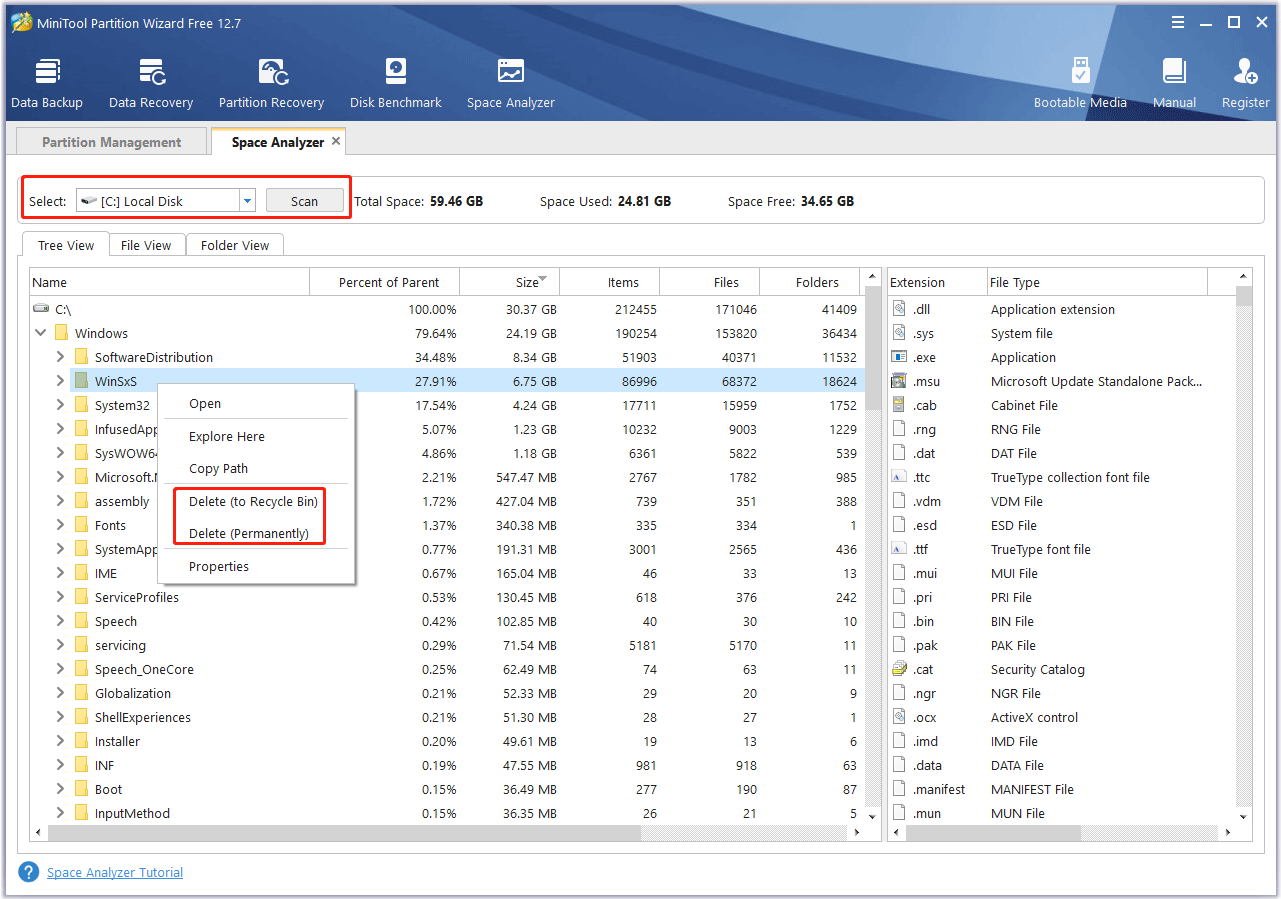1281x899 pixels.
Task: Open the Partition Recovery tool
Action: [272, 83]
